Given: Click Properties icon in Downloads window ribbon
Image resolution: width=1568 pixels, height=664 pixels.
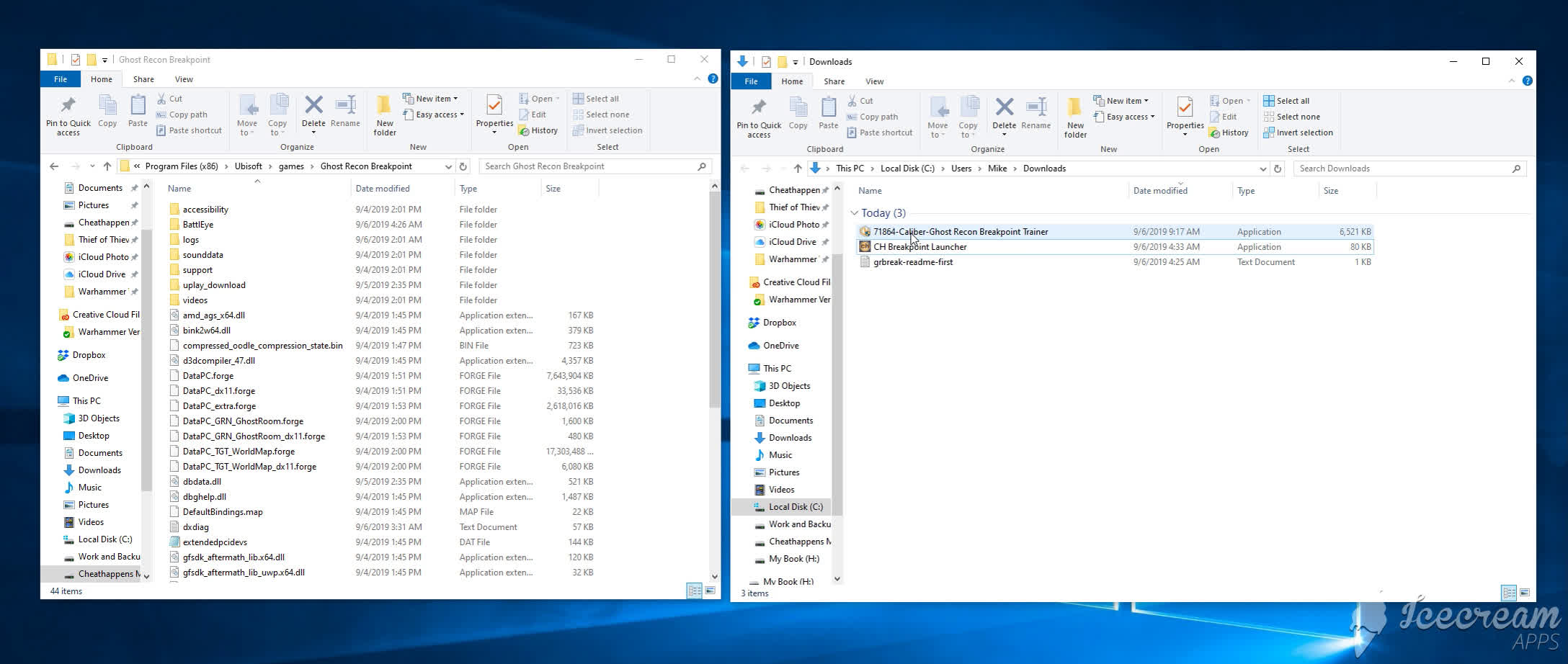Looking at the screenshot, I should 1185,108.
